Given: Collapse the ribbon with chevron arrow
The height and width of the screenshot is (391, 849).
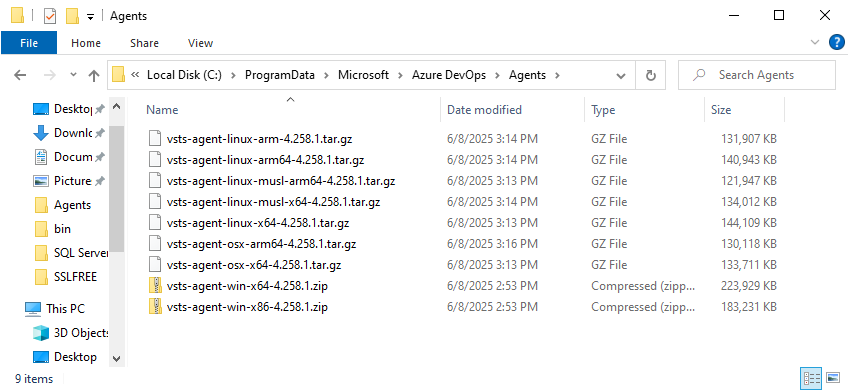Looking at the screenshot, I should click(815, 42).
